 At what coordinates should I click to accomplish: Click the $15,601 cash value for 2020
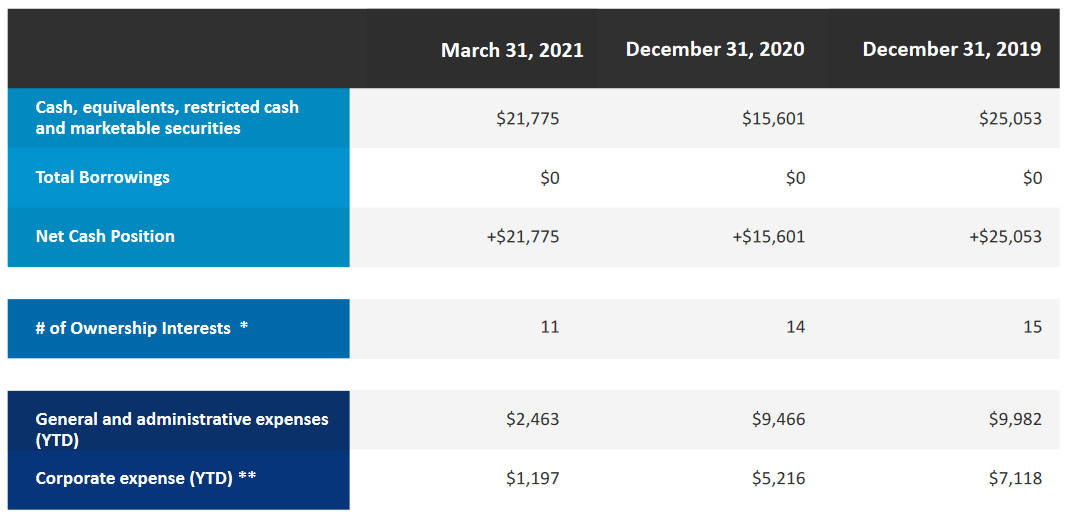pos(773,118)
